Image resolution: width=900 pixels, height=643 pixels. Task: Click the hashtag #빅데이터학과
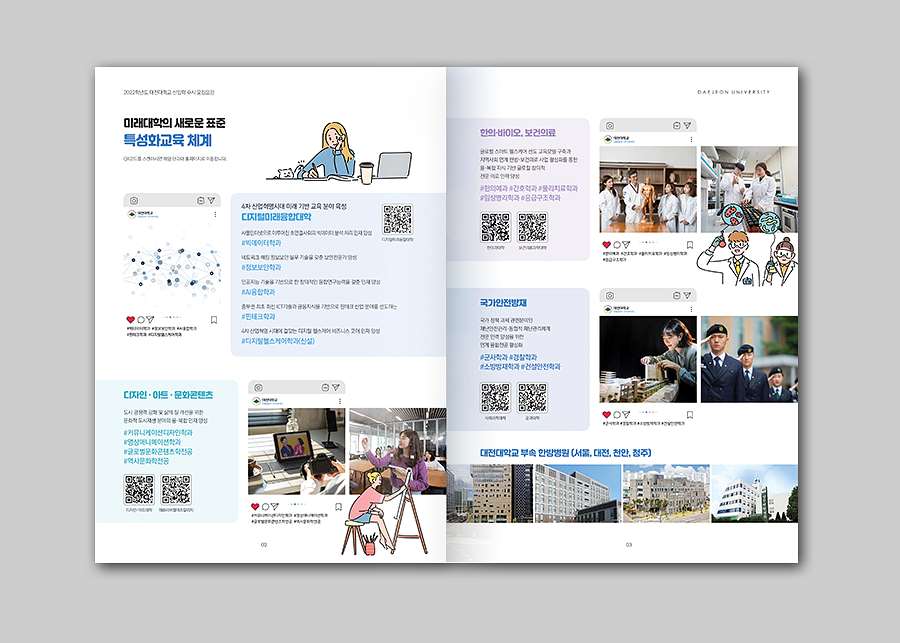[x=262, y=243]
